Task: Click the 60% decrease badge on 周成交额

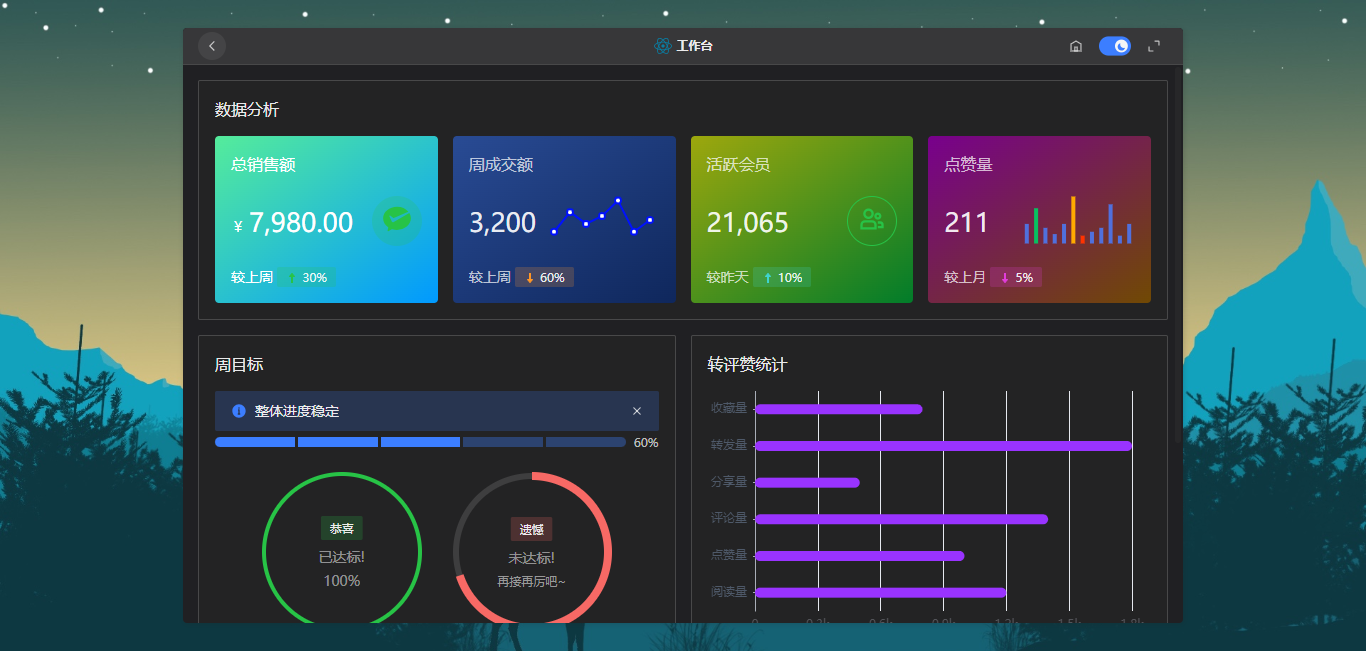Action: click(545, 277)
